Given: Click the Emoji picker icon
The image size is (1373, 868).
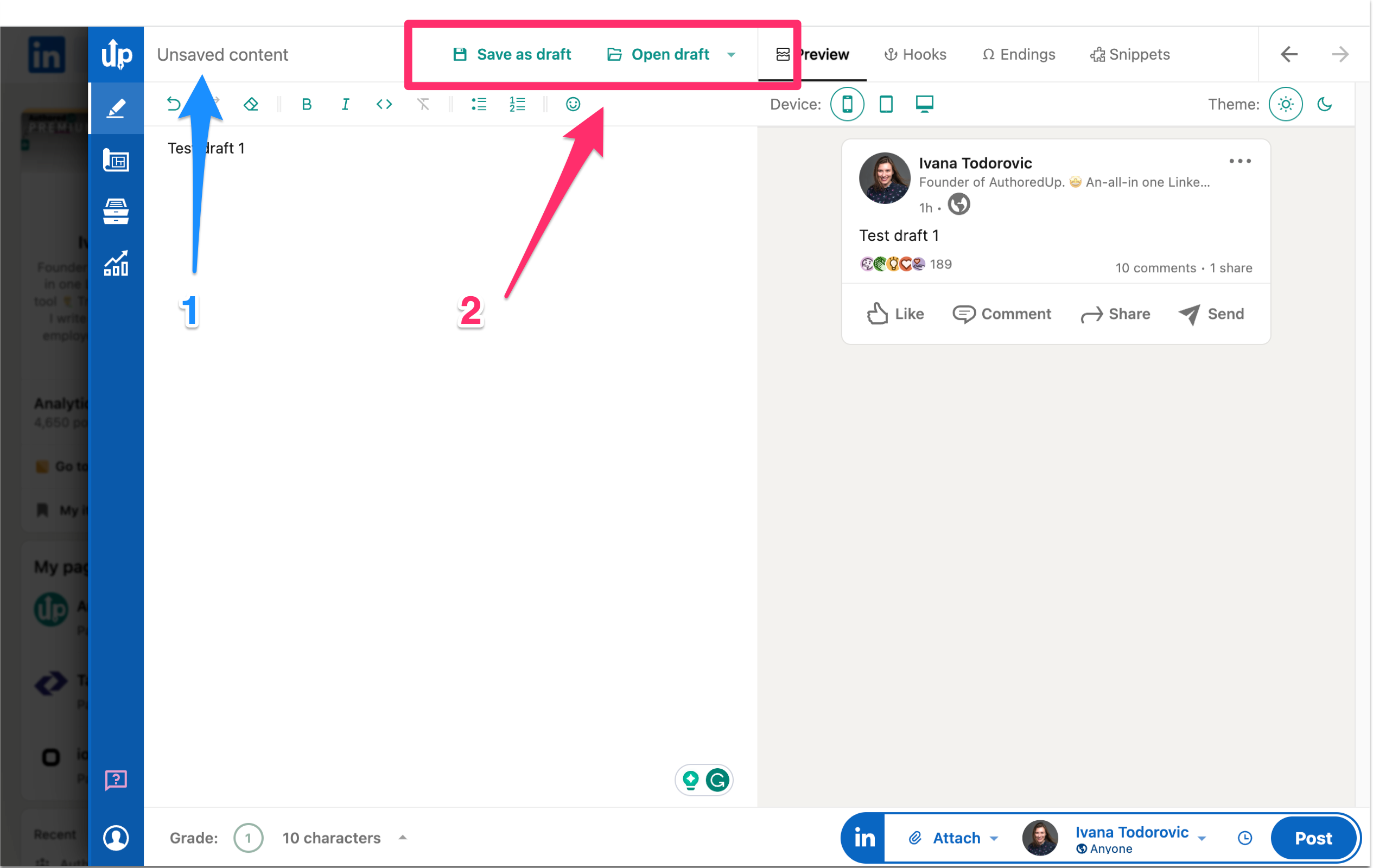Looking at the screenshot, I should point(573,104).
